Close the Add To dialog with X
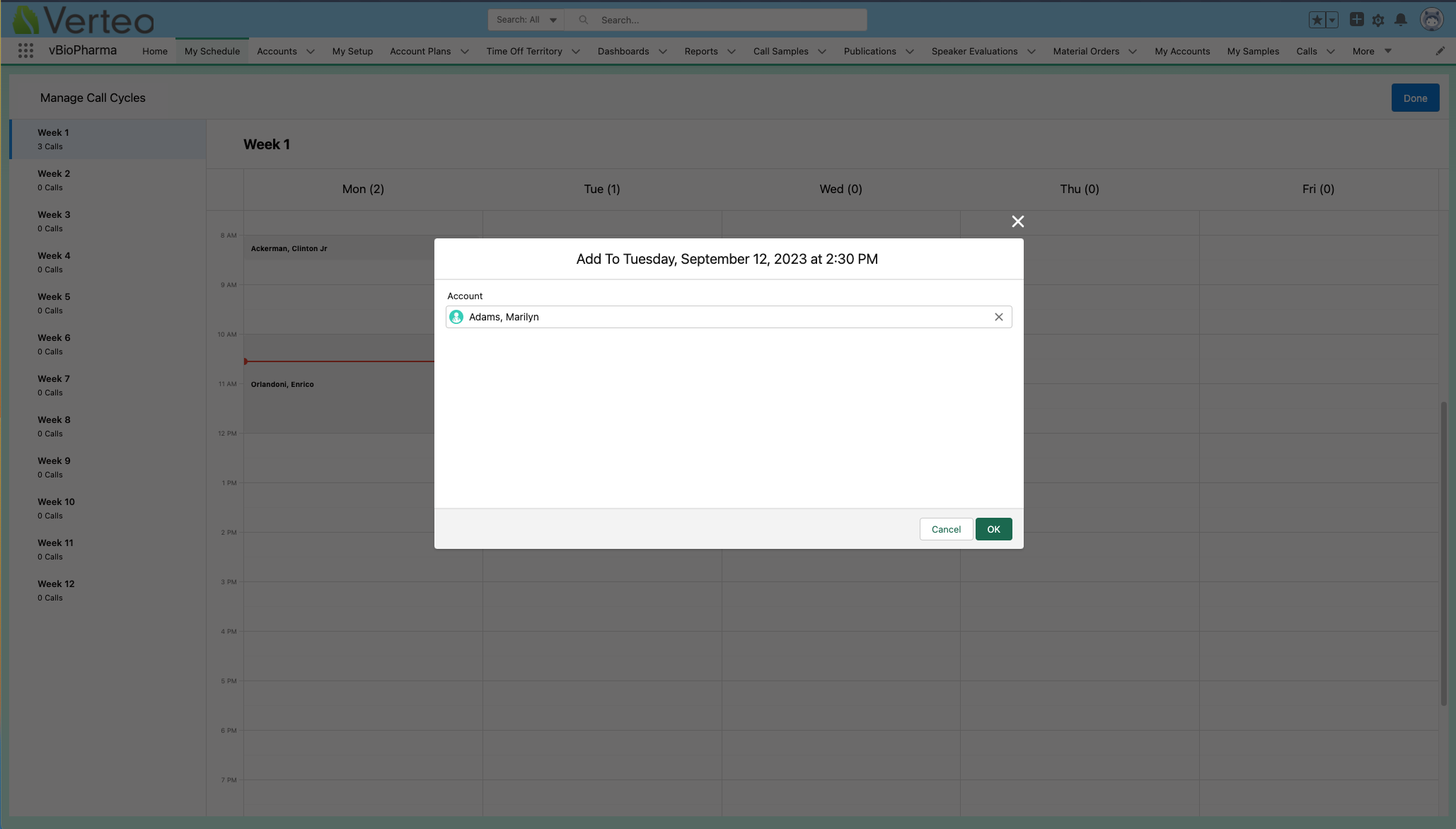1456x829 pixels. (1017, 221)
